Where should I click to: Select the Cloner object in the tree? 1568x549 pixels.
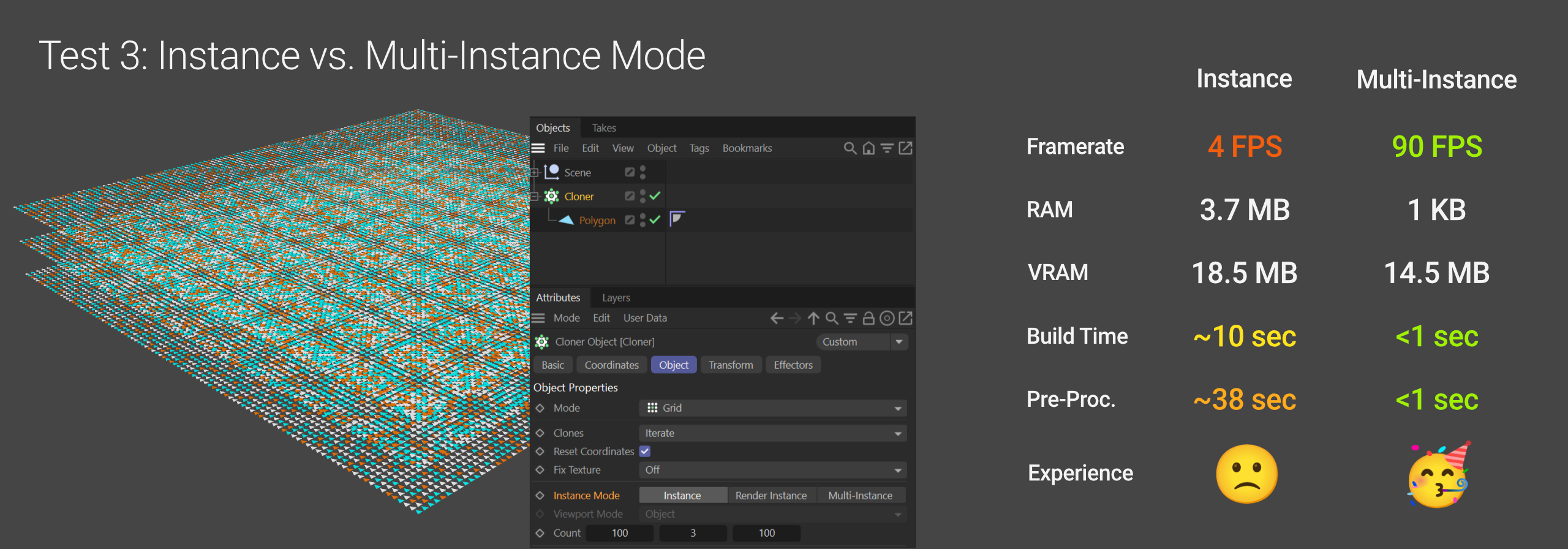point(579,197)
